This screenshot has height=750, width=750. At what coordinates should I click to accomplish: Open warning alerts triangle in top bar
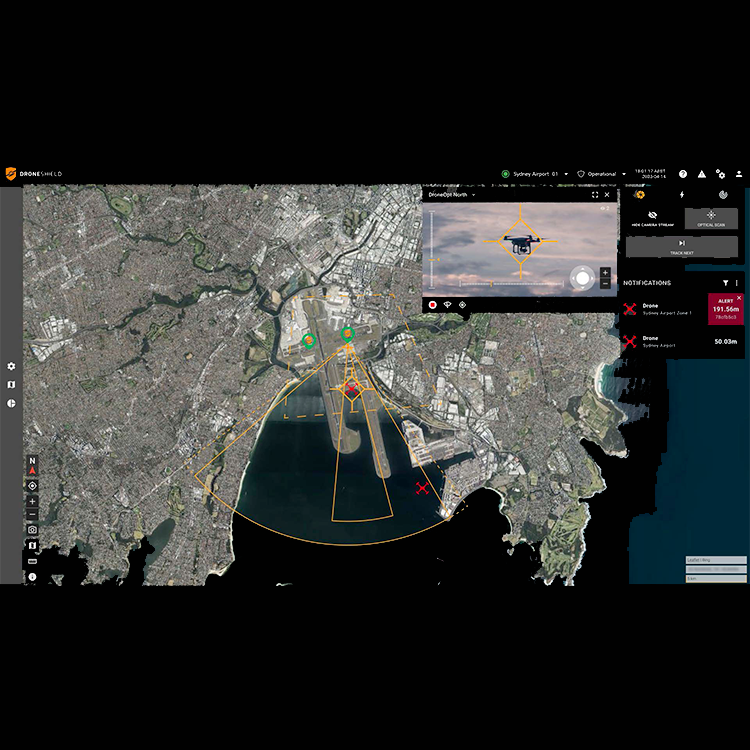[x=702, y=174]
